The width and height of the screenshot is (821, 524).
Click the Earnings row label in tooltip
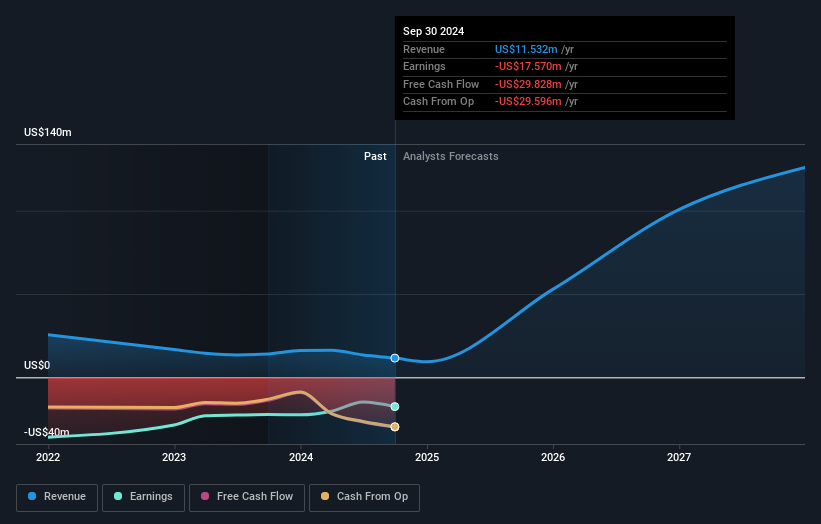point(424,66)
